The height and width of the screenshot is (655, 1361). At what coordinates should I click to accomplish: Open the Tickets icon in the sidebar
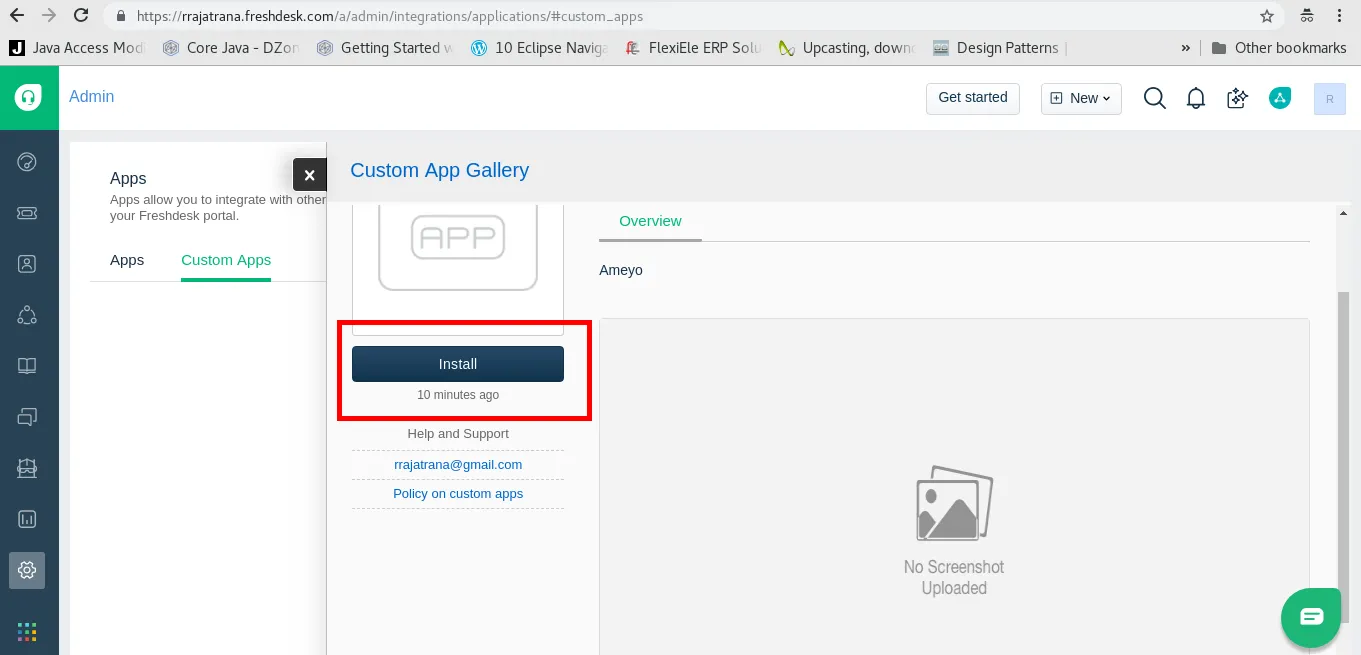point(27,213)
